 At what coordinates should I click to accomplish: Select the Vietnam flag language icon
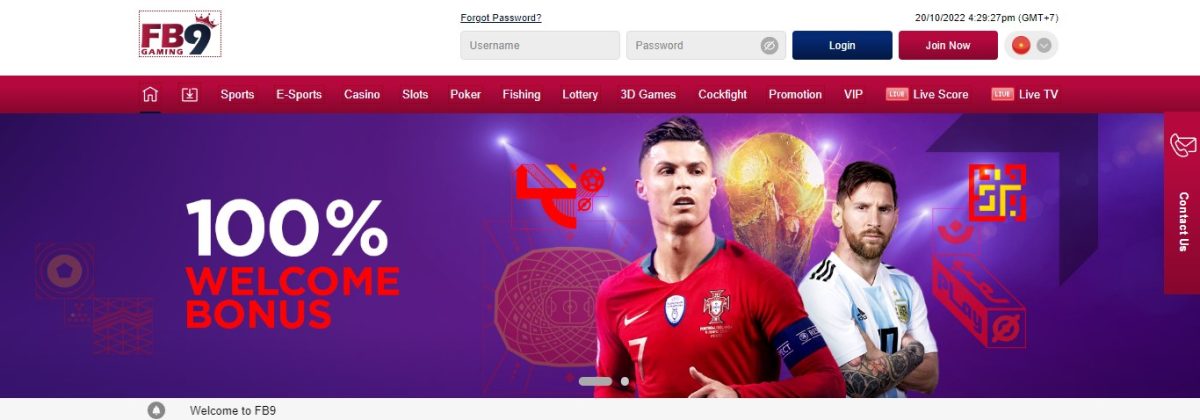click(x=1021, y=45)
